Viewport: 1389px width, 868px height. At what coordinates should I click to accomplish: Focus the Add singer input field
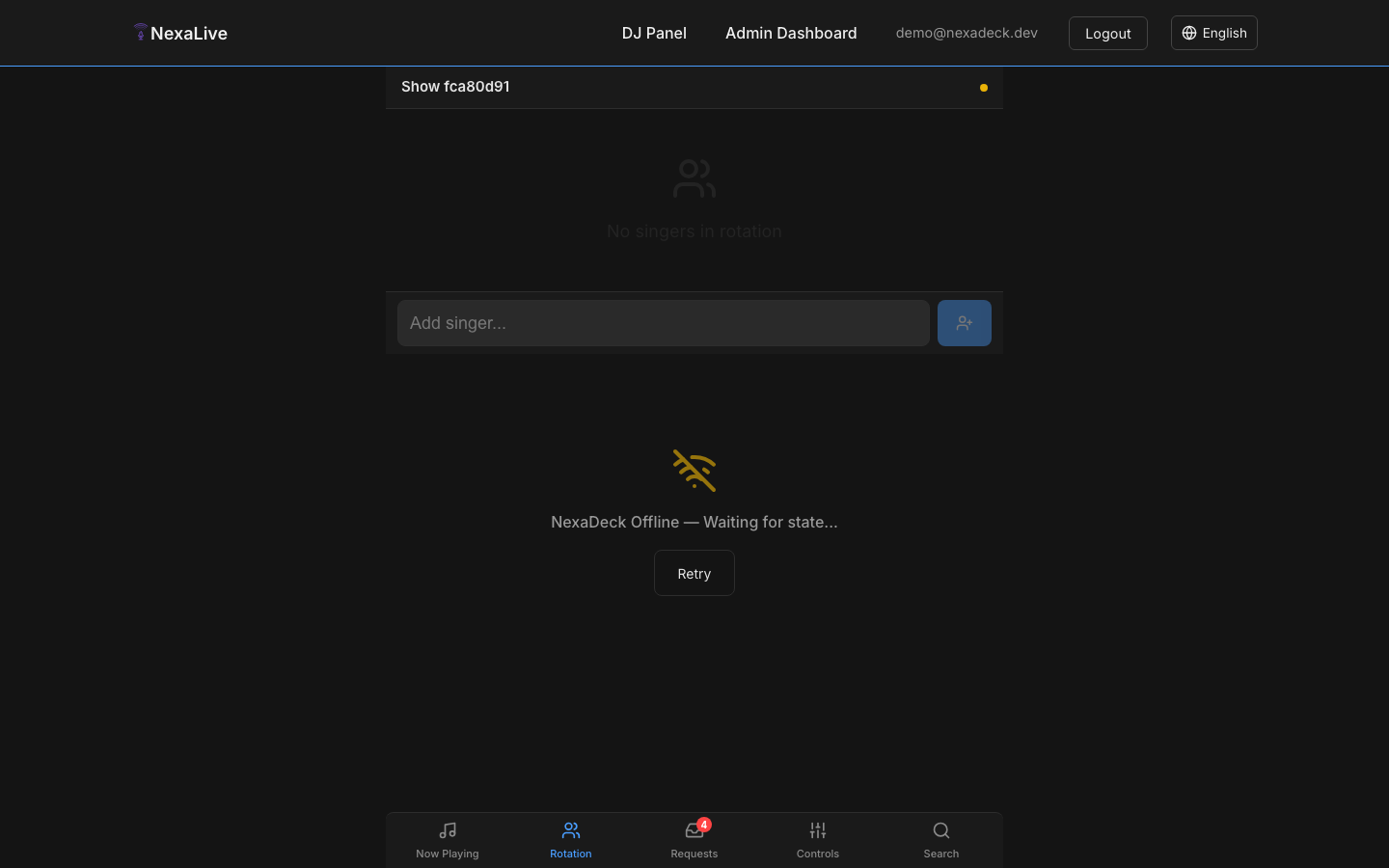click(x=664, y=323)
